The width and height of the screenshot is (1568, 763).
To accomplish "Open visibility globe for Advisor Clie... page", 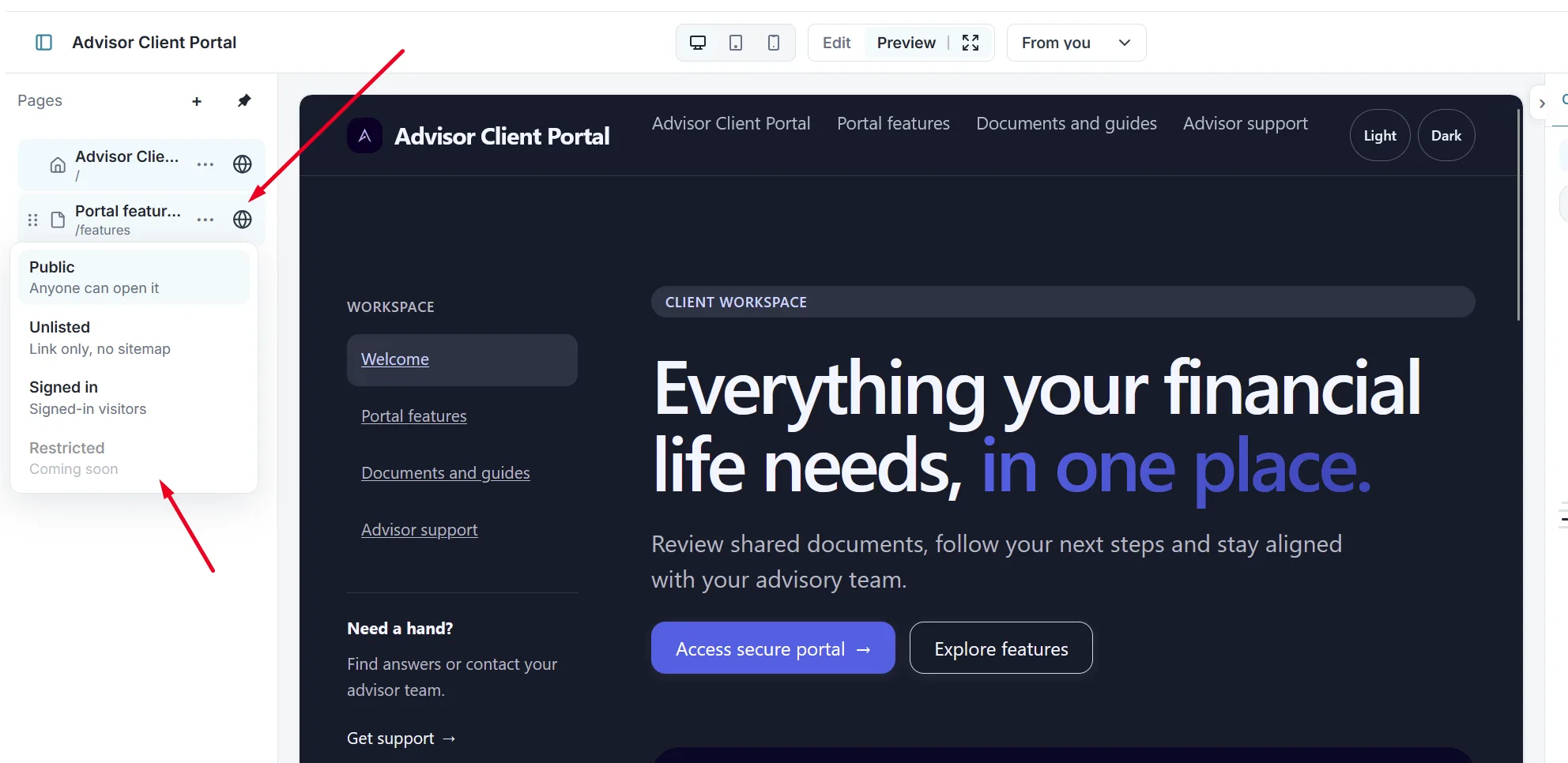I will click(243, 164).
